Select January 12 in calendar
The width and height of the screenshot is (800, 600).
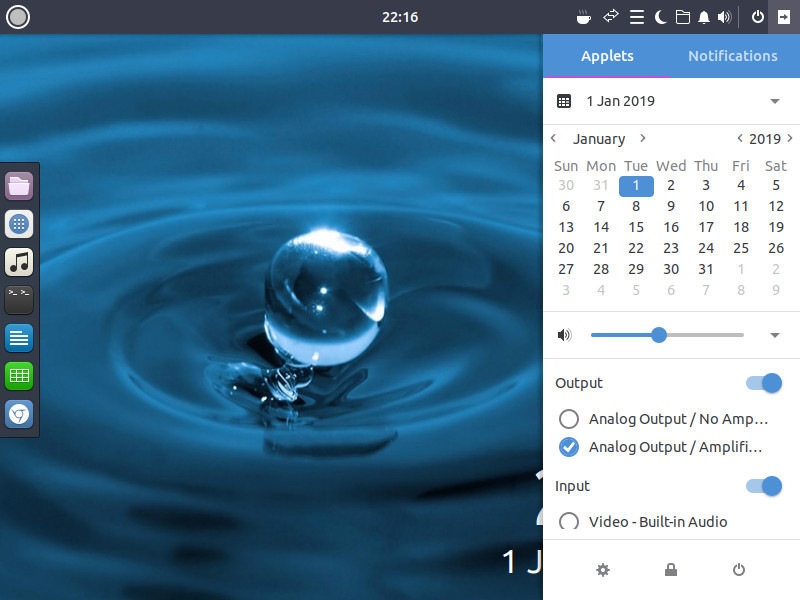point(776,207)
